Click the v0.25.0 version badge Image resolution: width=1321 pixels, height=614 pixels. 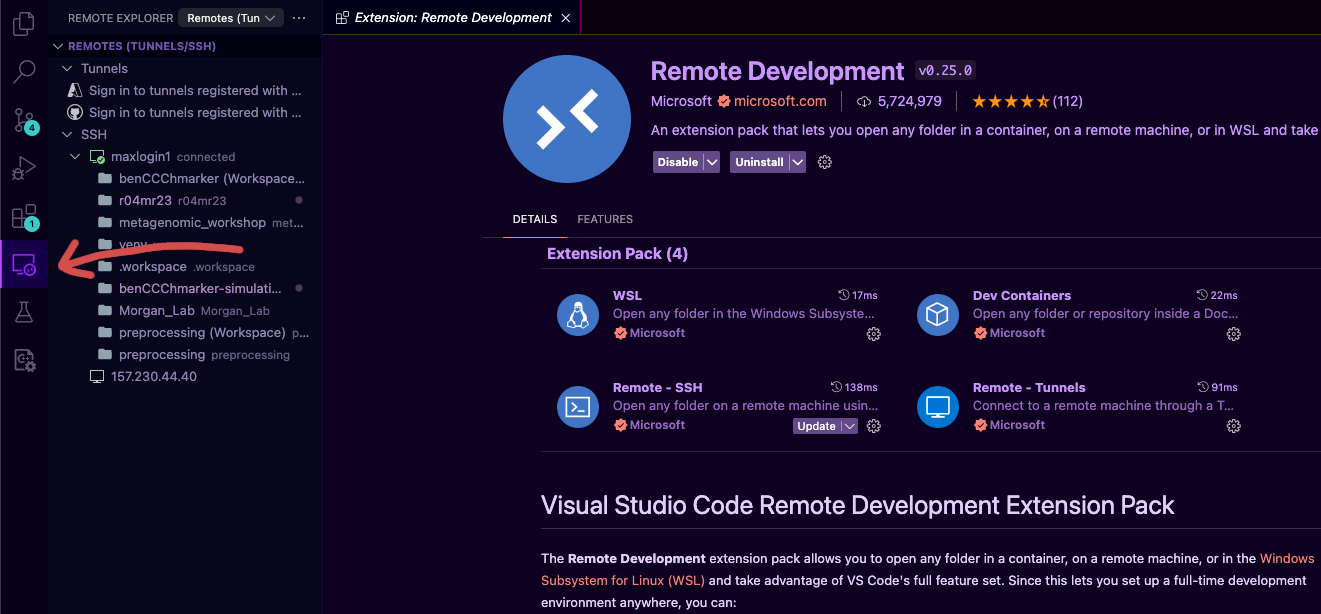[x=945, y=71]
